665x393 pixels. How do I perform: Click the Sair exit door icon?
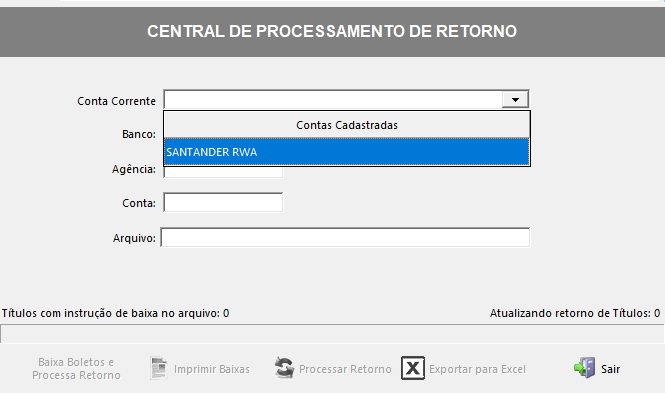point(585,368)
